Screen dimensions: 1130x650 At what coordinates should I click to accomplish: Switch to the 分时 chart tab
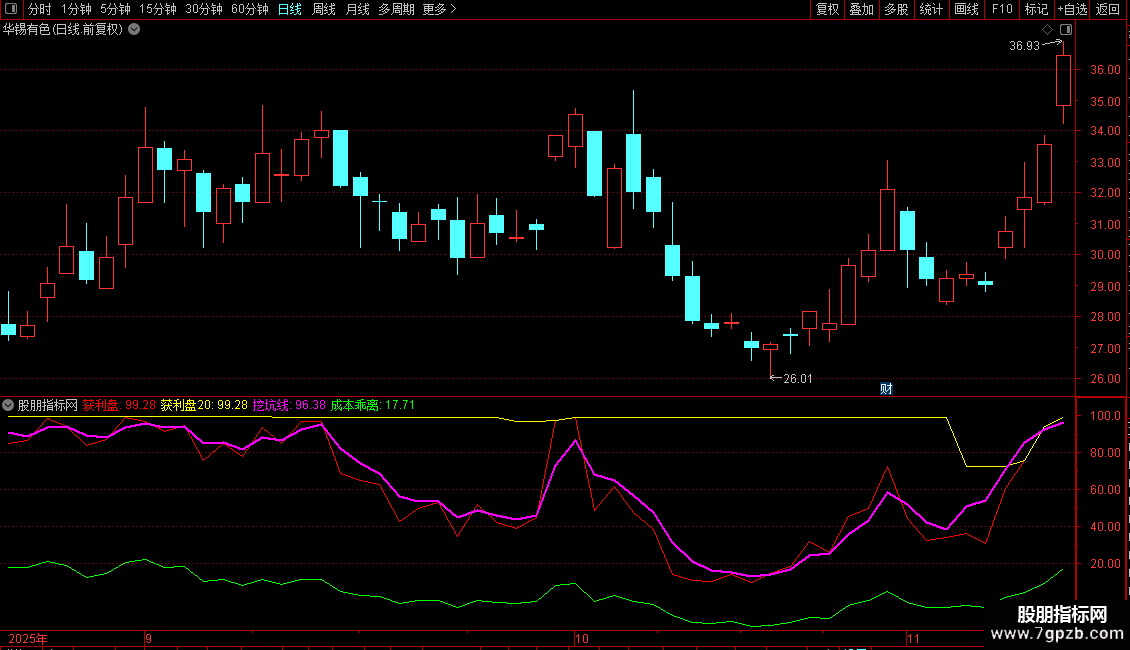40,9
